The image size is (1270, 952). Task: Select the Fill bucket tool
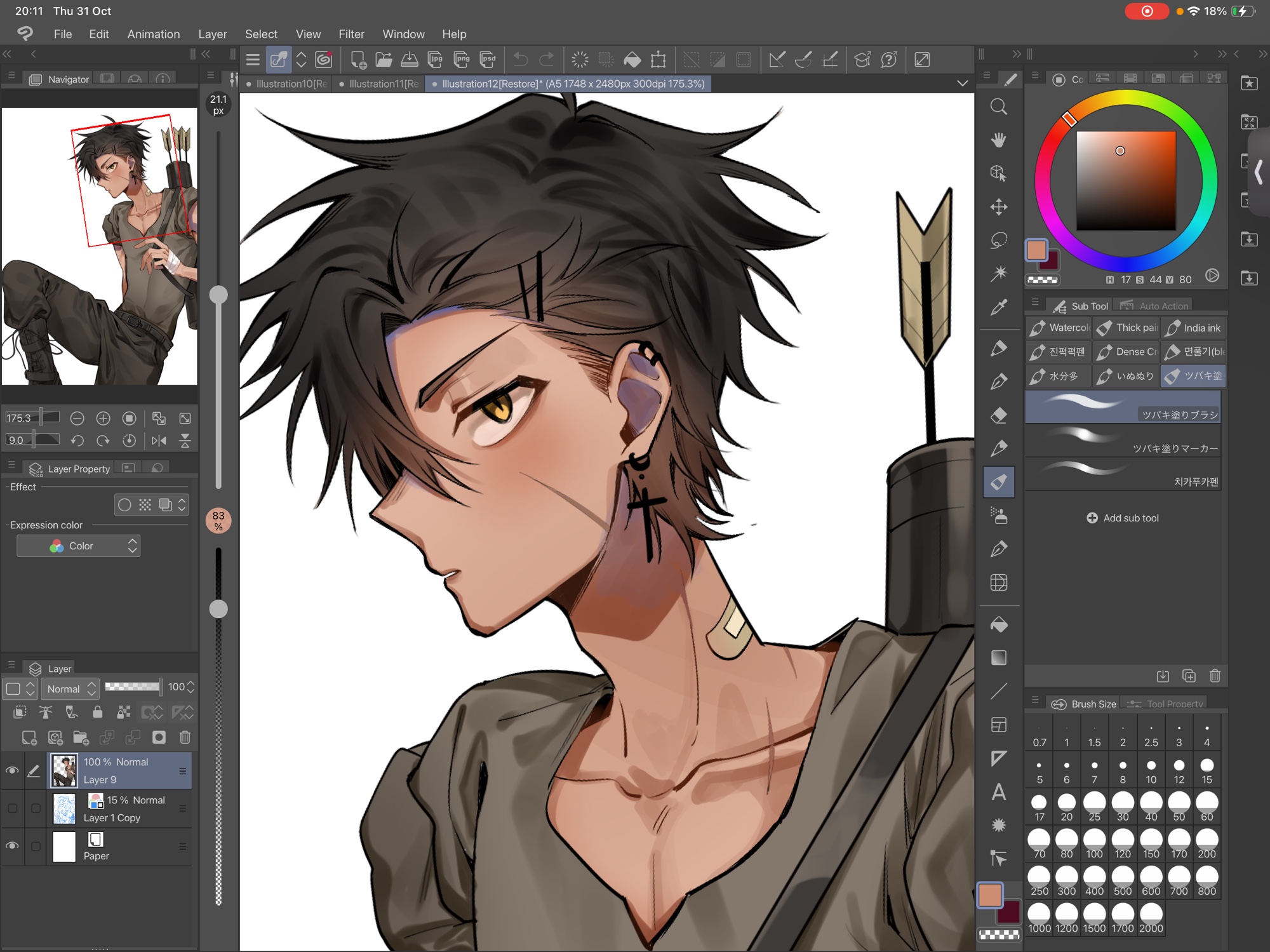pos(998,625)
